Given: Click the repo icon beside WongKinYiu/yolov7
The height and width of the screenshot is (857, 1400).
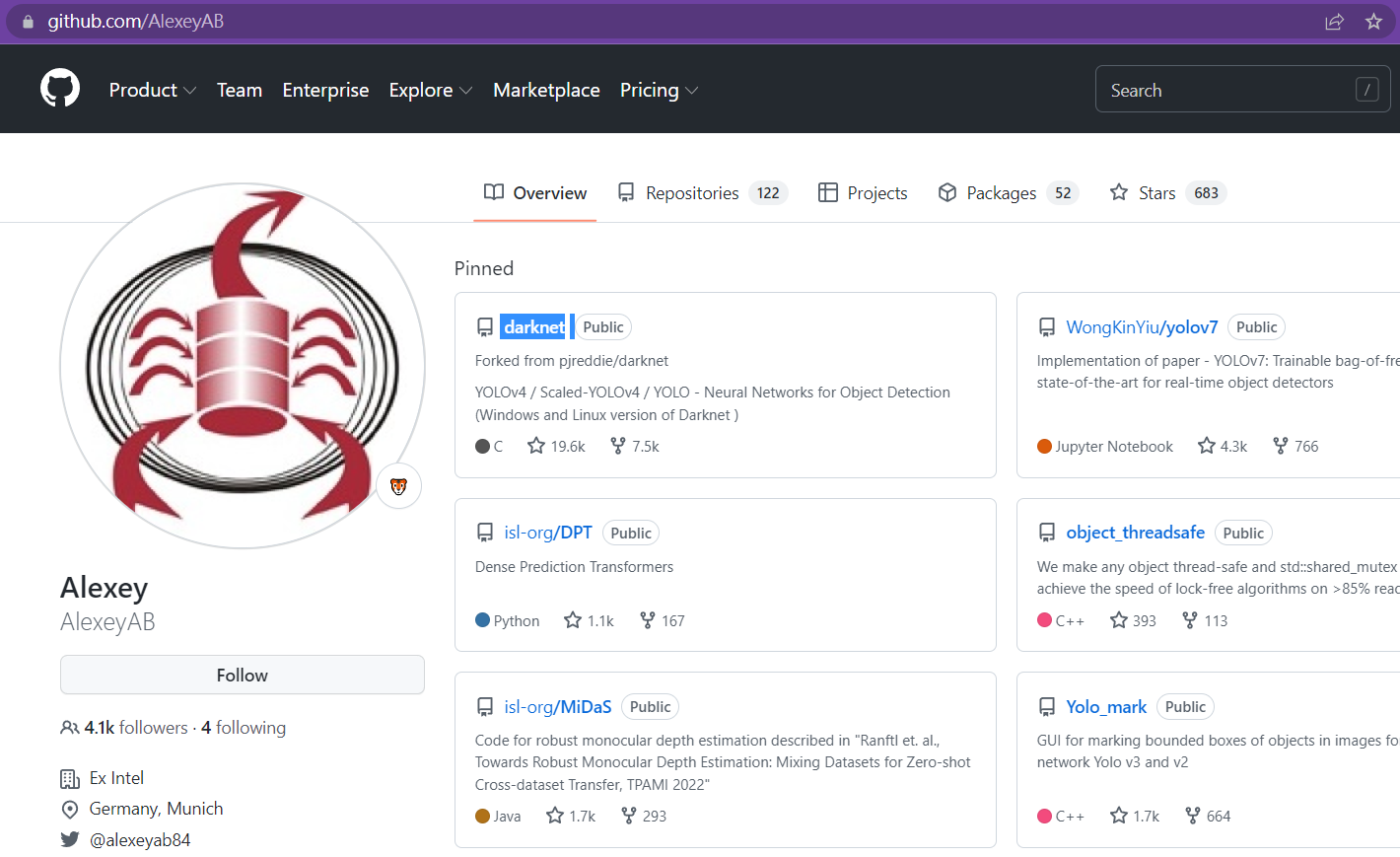Looking at the screenshot, I should click(x=1047, y=327).
